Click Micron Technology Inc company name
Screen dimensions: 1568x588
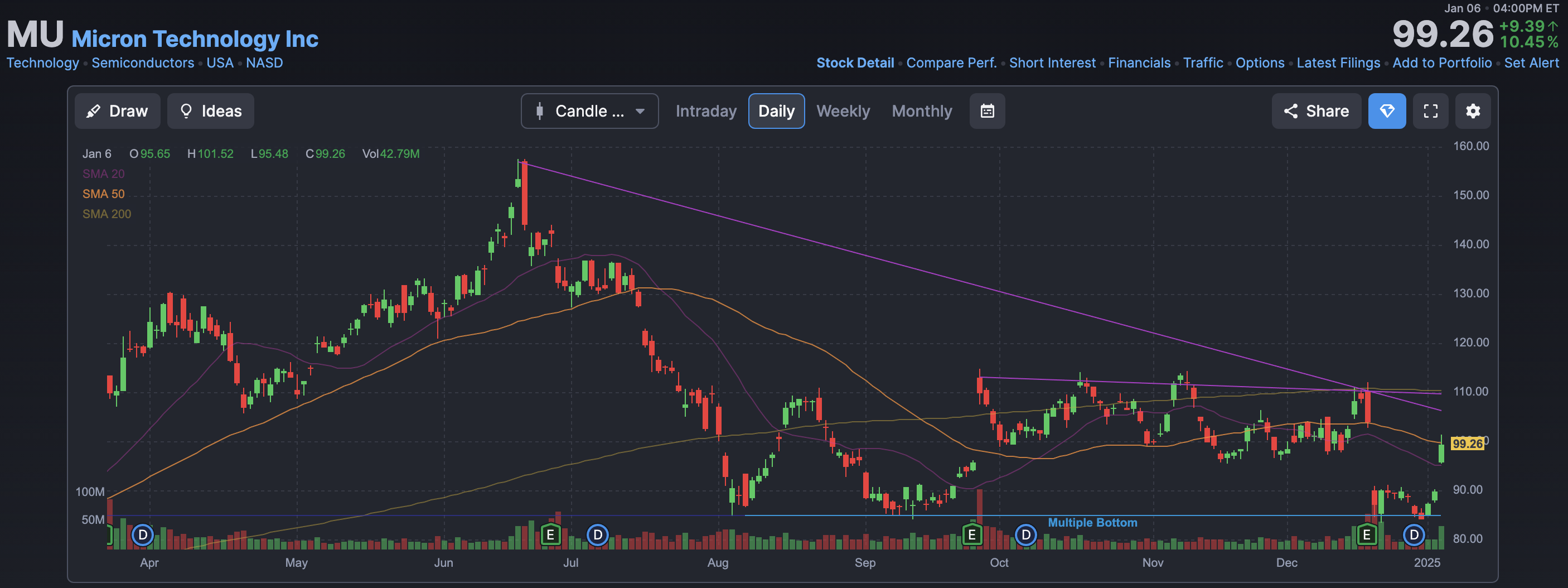click(195, 39)
